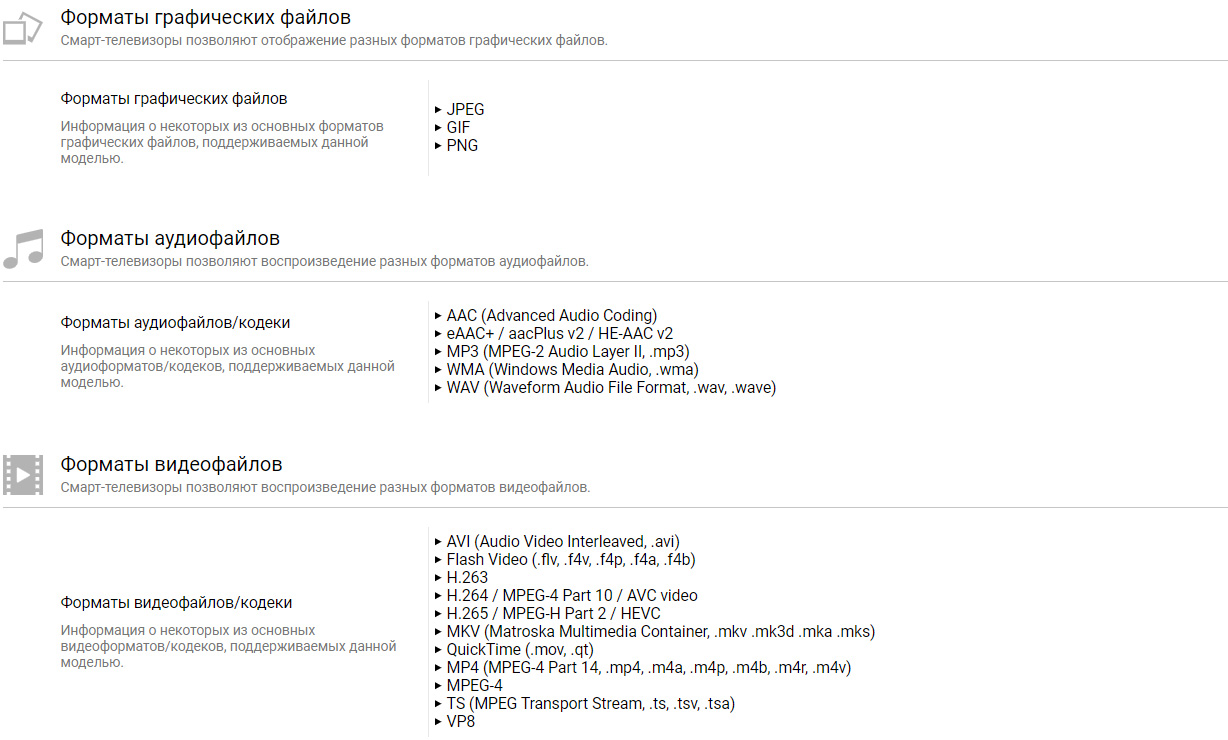Select the PNG format entry
The image size is (1228, 740).
coord(462,146)
